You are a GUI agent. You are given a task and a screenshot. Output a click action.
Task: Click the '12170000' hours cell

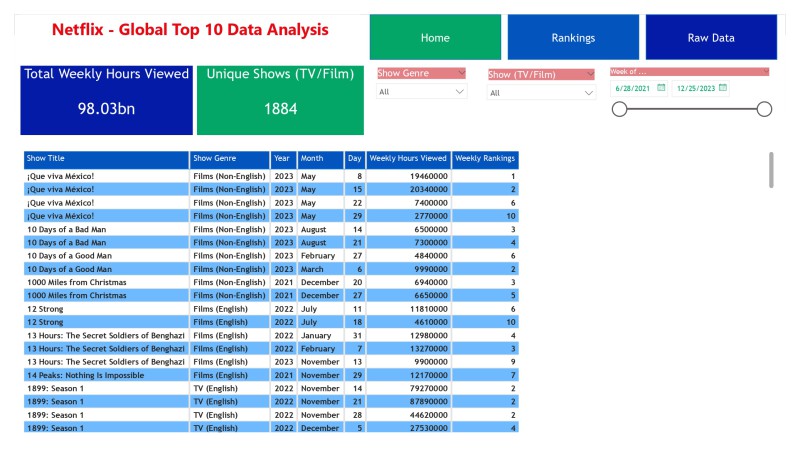pos(429,375)
